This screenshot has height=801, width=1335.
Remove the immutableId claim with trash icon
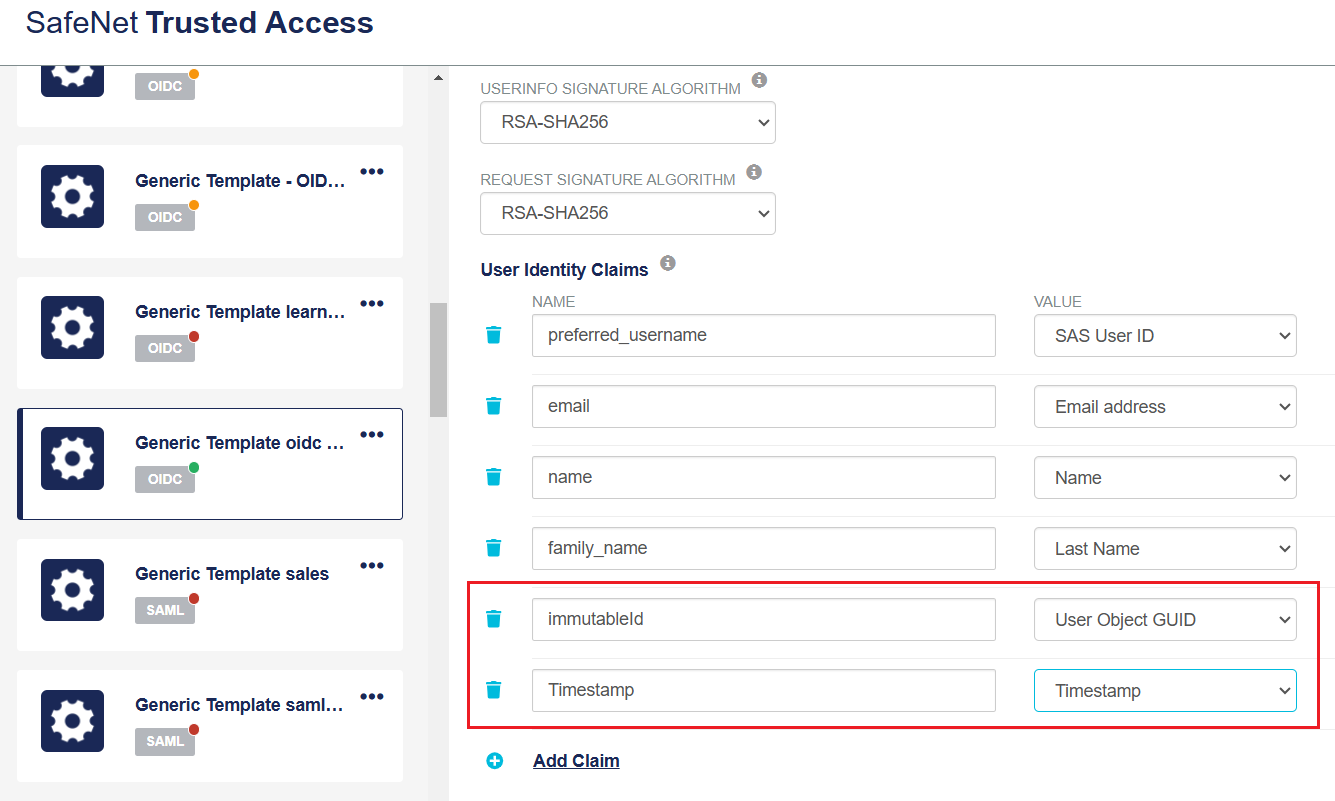coord(493,619)
